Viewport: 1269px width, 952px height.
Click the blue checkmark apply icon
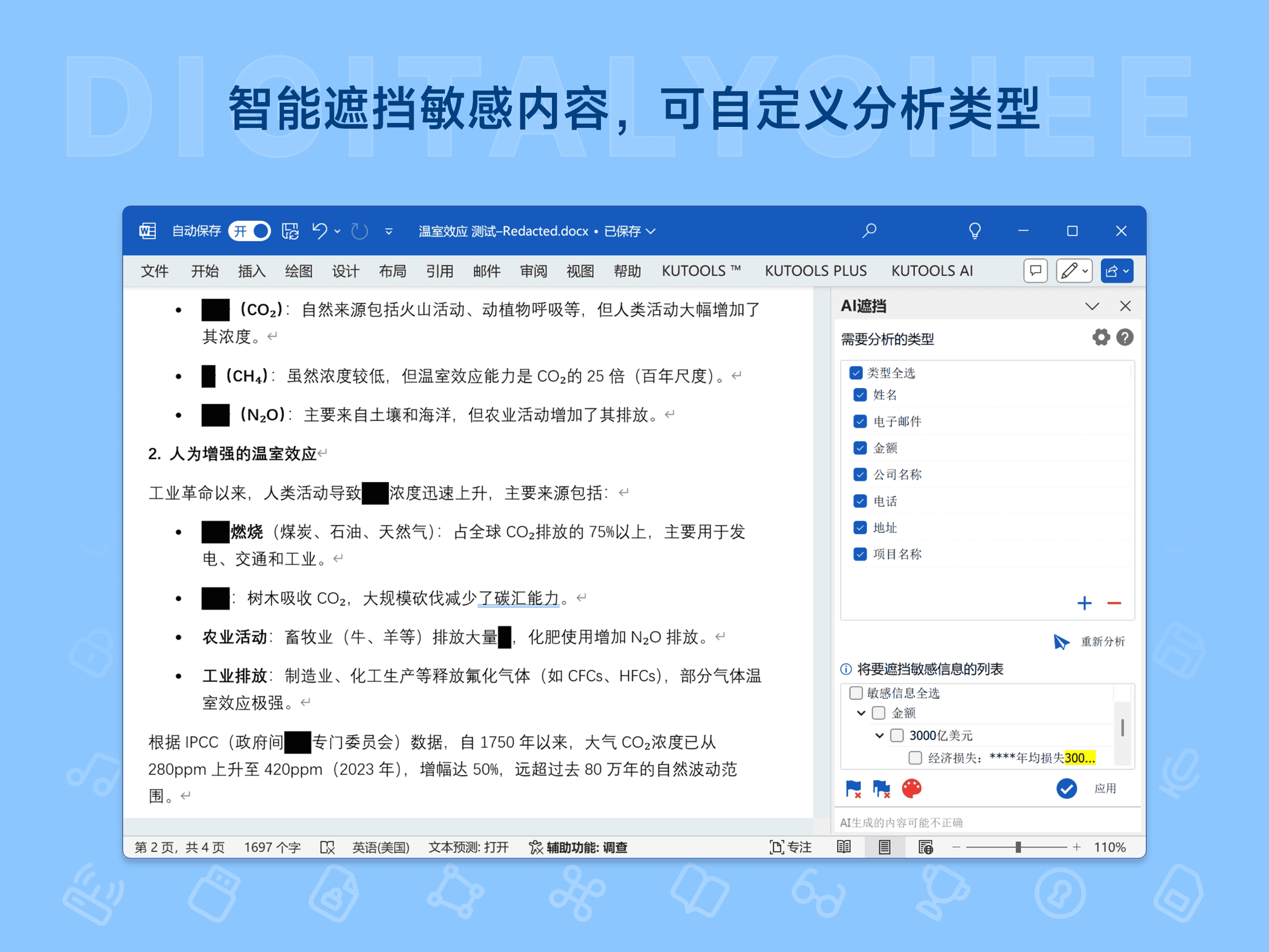[x=1067, y=788]
